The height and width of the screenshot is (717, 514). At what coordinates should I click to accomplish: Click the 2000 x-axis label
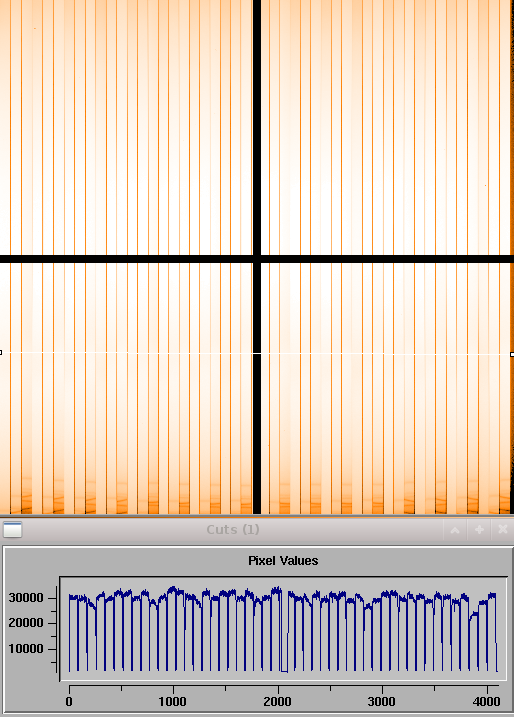pyautogui.click(x=277, y=701)
